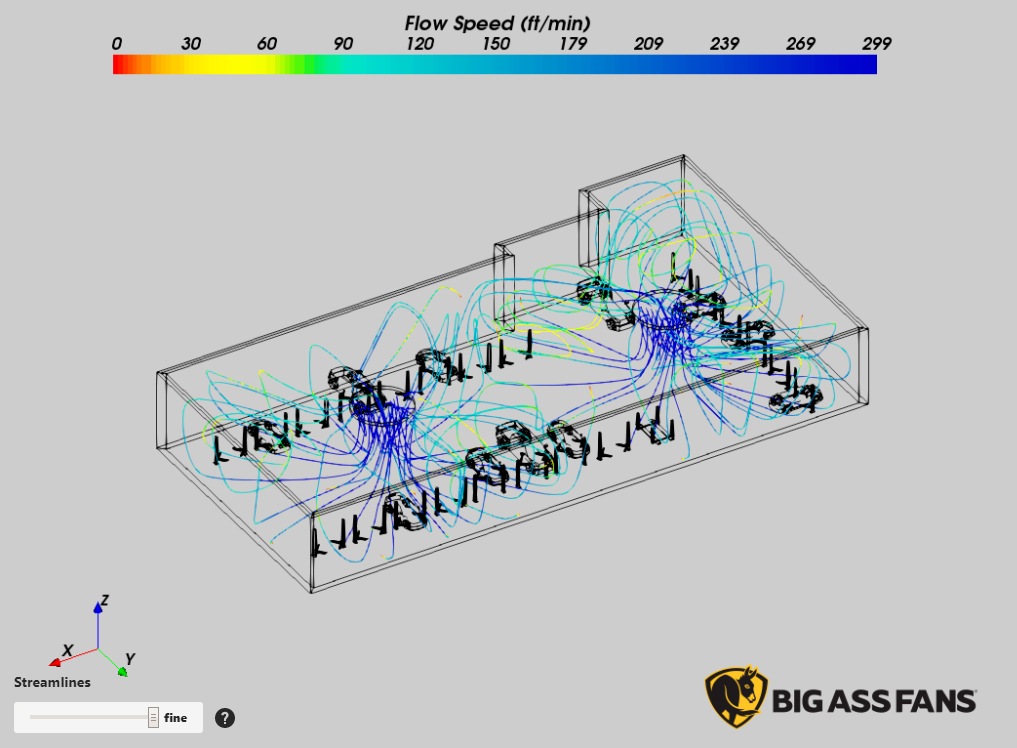Click the help question mark icon
This screenshot has height=748, width=1017.
[225, 717]
